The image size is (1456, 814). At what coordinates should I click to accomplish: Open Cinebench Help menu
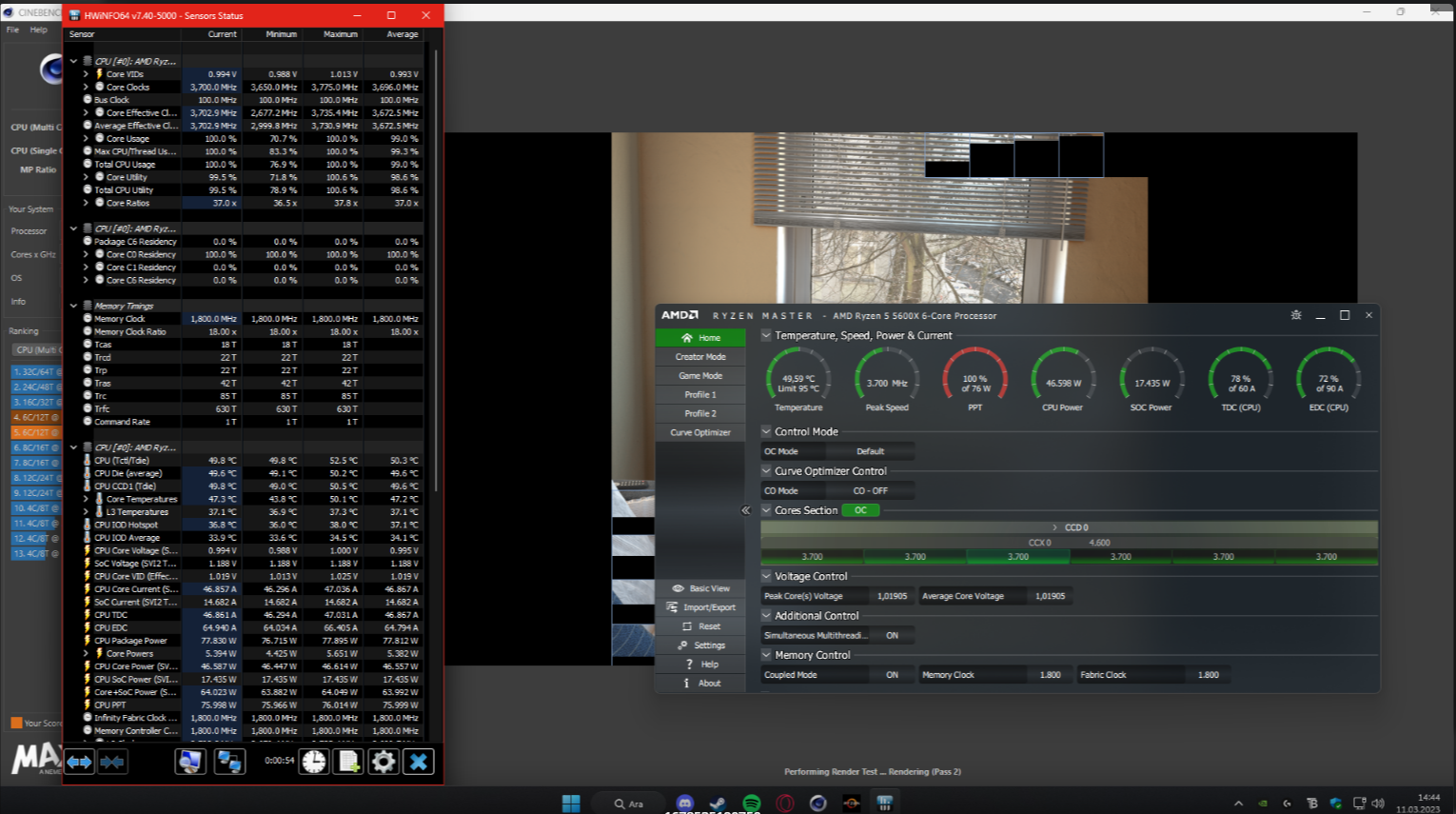pyautogui.click(x=38, y=30)
